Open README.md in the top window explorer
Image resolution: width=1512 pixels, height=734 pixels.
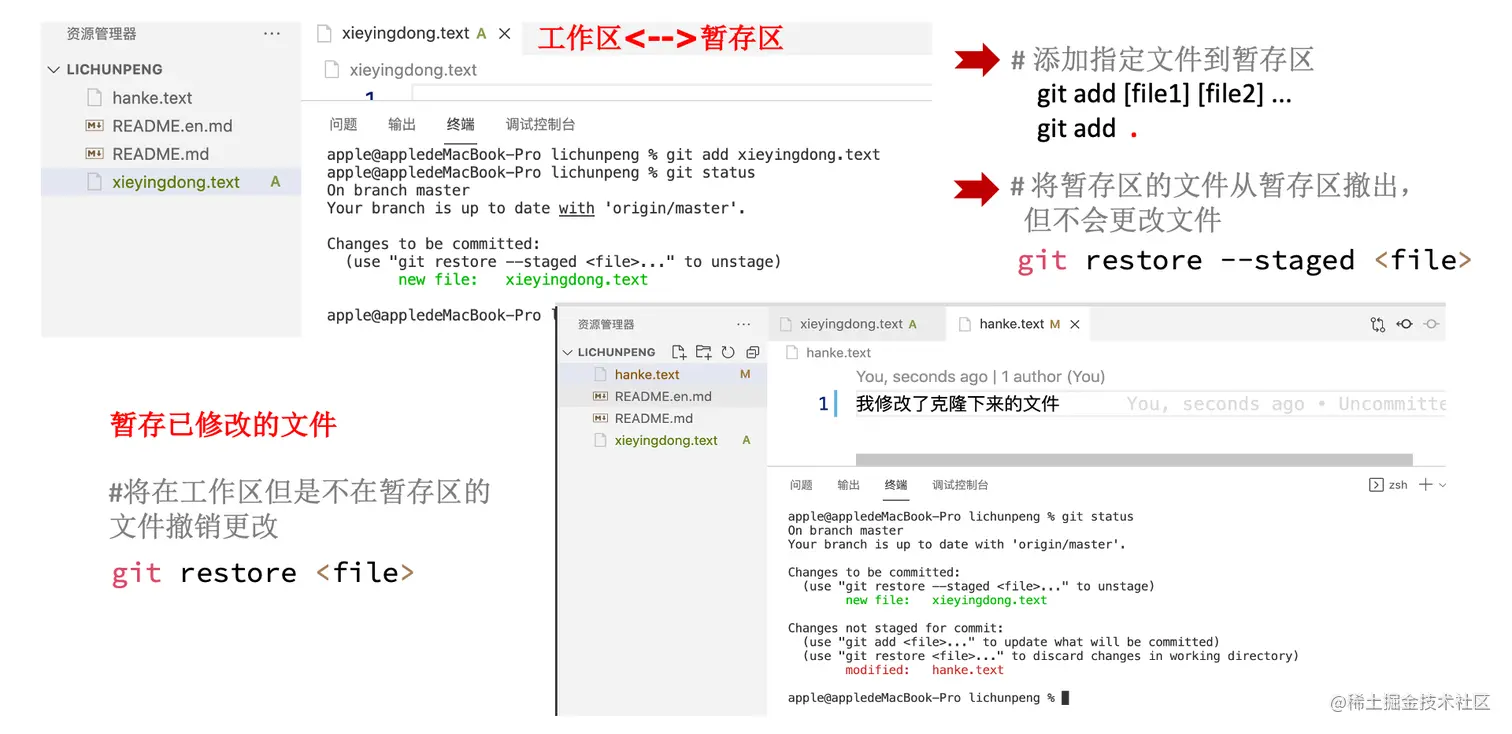tap(171, 154)
